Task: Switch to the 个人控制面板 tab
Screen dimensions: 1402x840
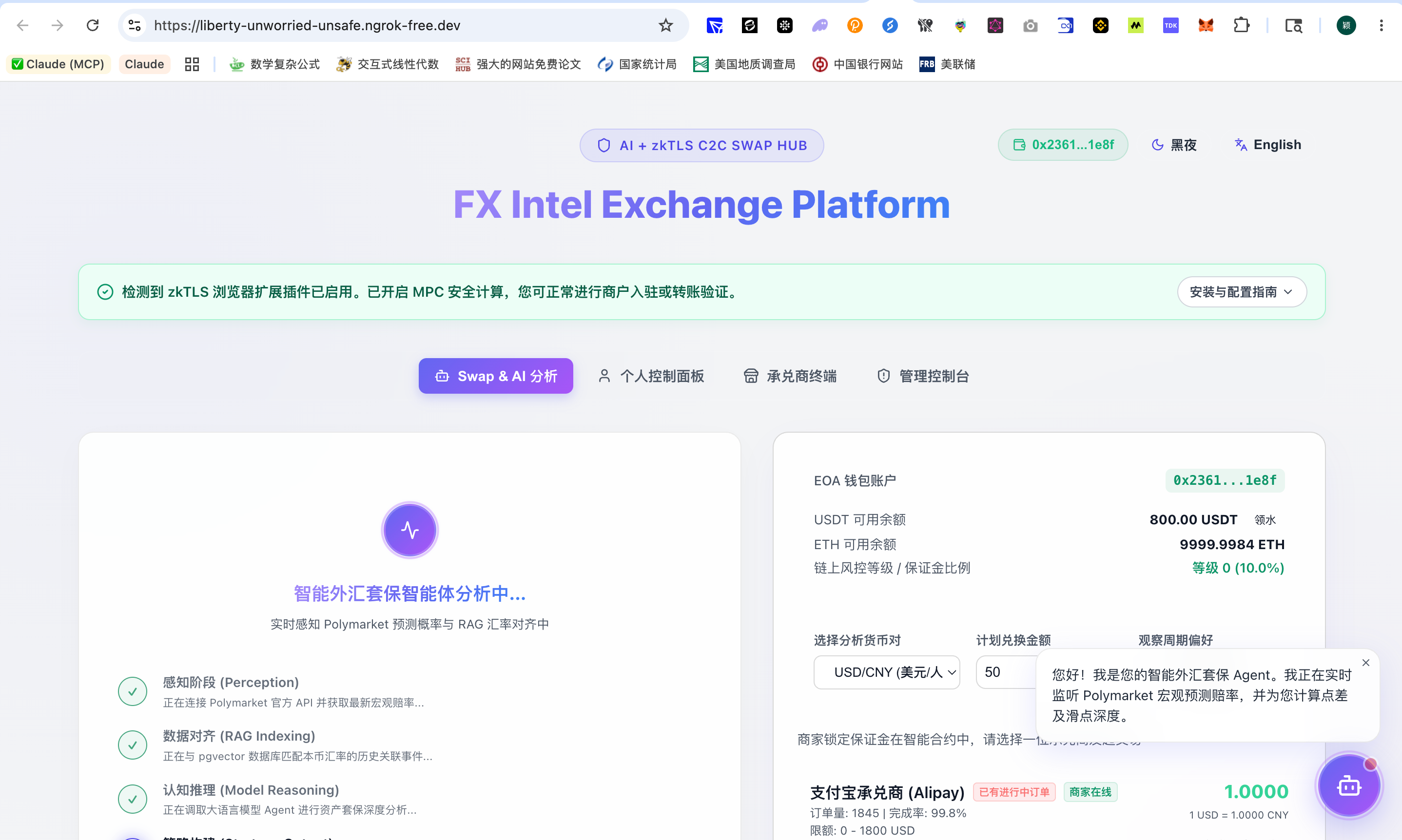Action: tap(651, 376)
